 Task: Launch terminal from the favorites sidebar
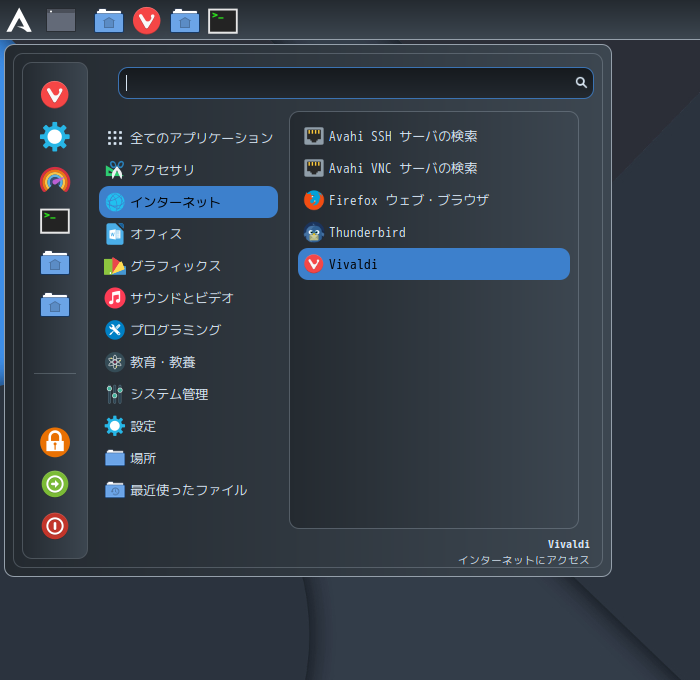55,221
